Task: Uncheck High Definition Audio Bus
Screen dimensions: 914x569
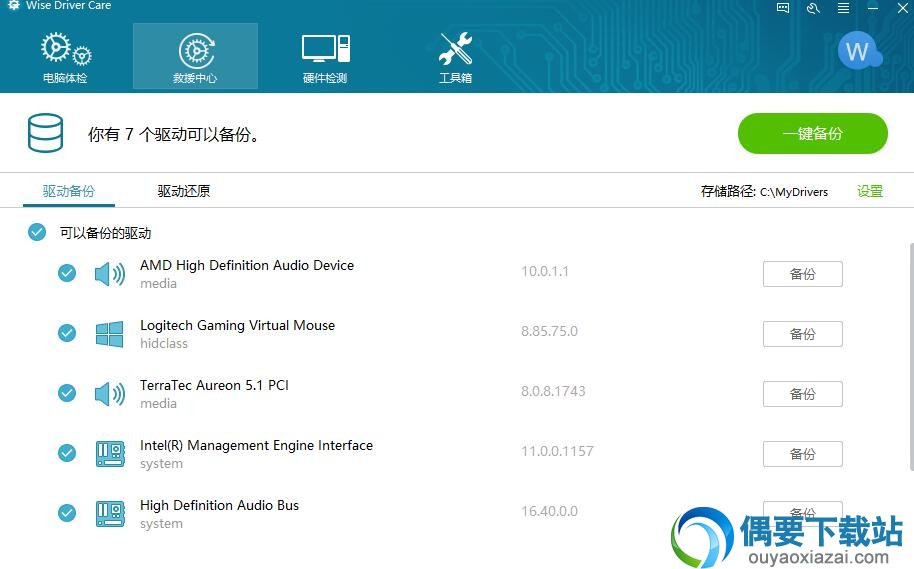Action: point(67,513)
